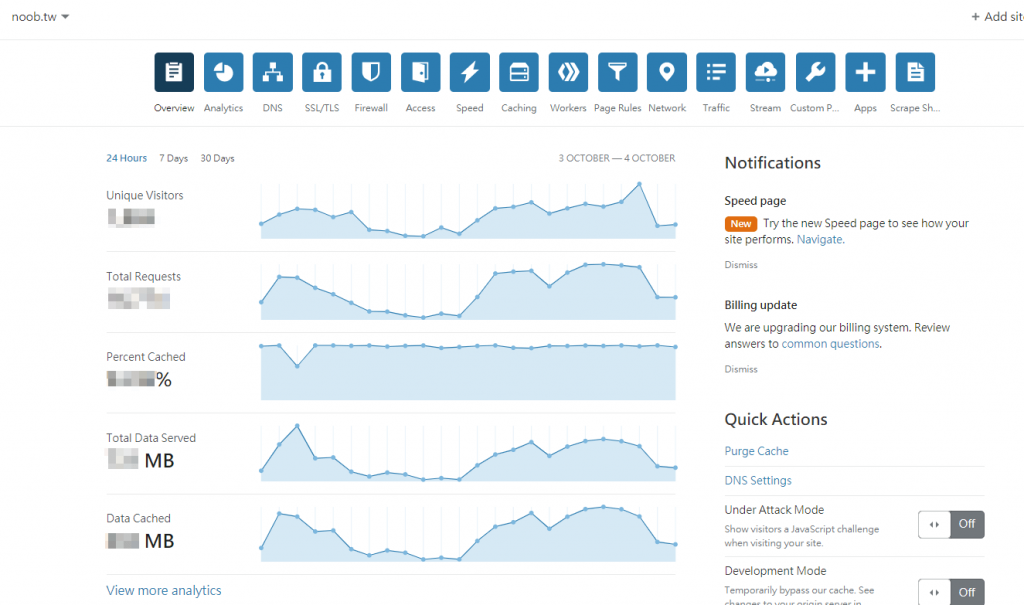Expand the noob.tw site dropdown
1024x605 pixels.
(x=40, y=17)
